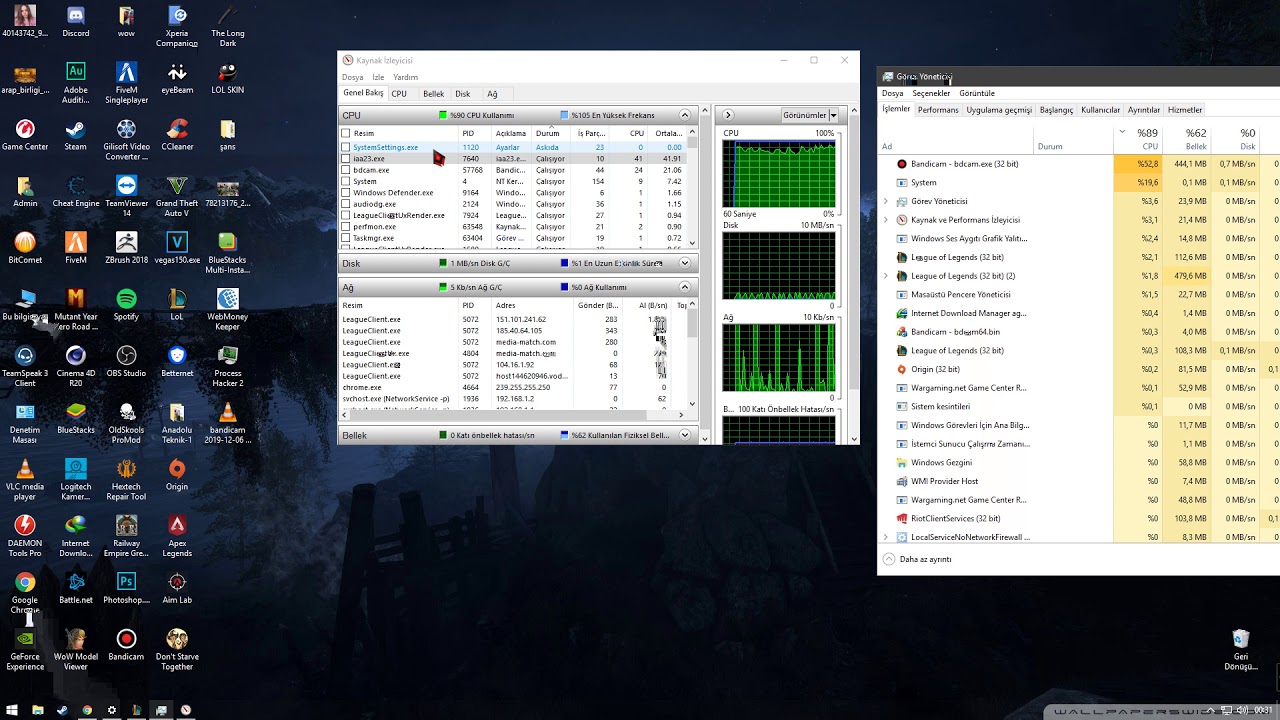Open Seçenekler menu in Görev Yöneticisi
Image resolution: width=1280 pixels, height=720 pixels.
point(931,93)
